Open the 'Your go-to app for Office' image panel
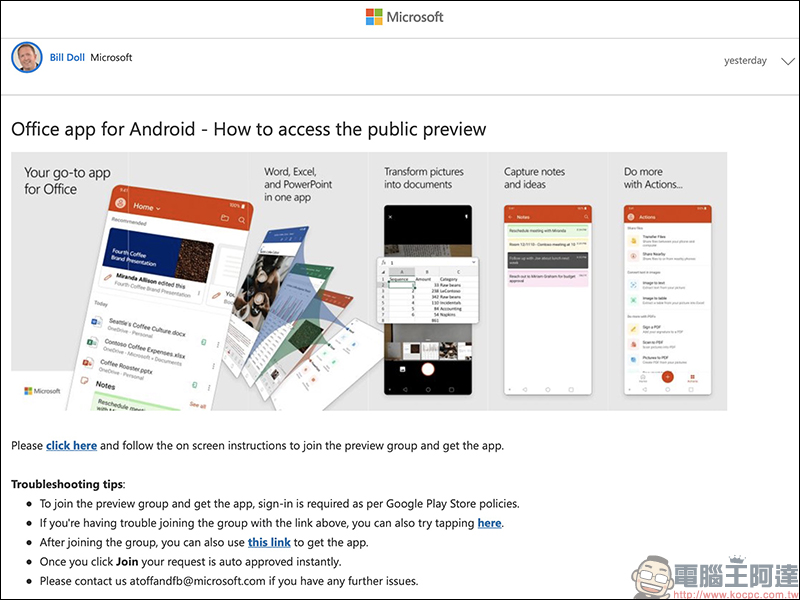Image resolution: width=800 pixels, height=600 pixels. pos(130,281)
